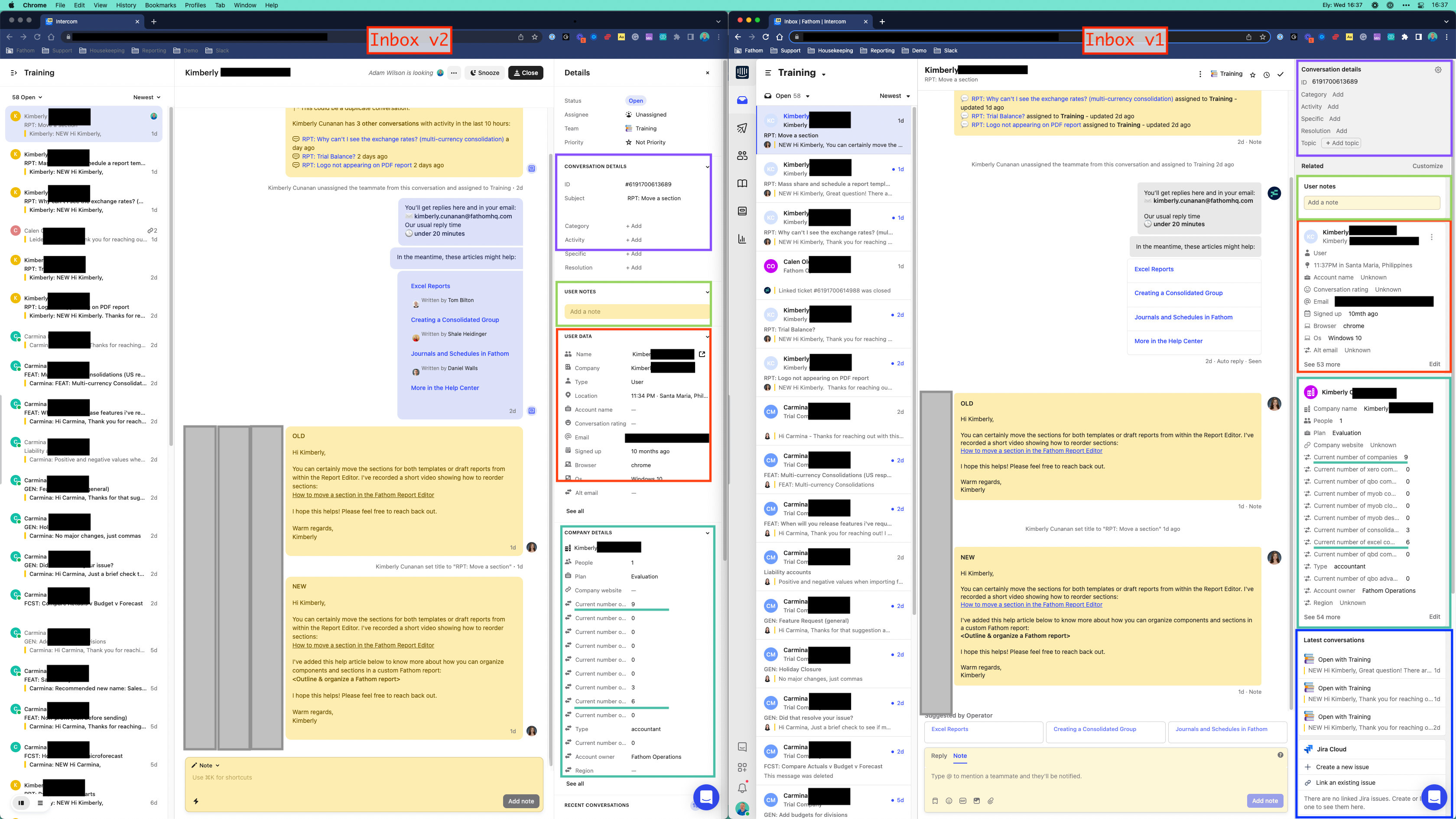Viewport: 1456px width, 819px height.
Task: Open the Newest sort dropdown in v2
Action: [147, 97]
